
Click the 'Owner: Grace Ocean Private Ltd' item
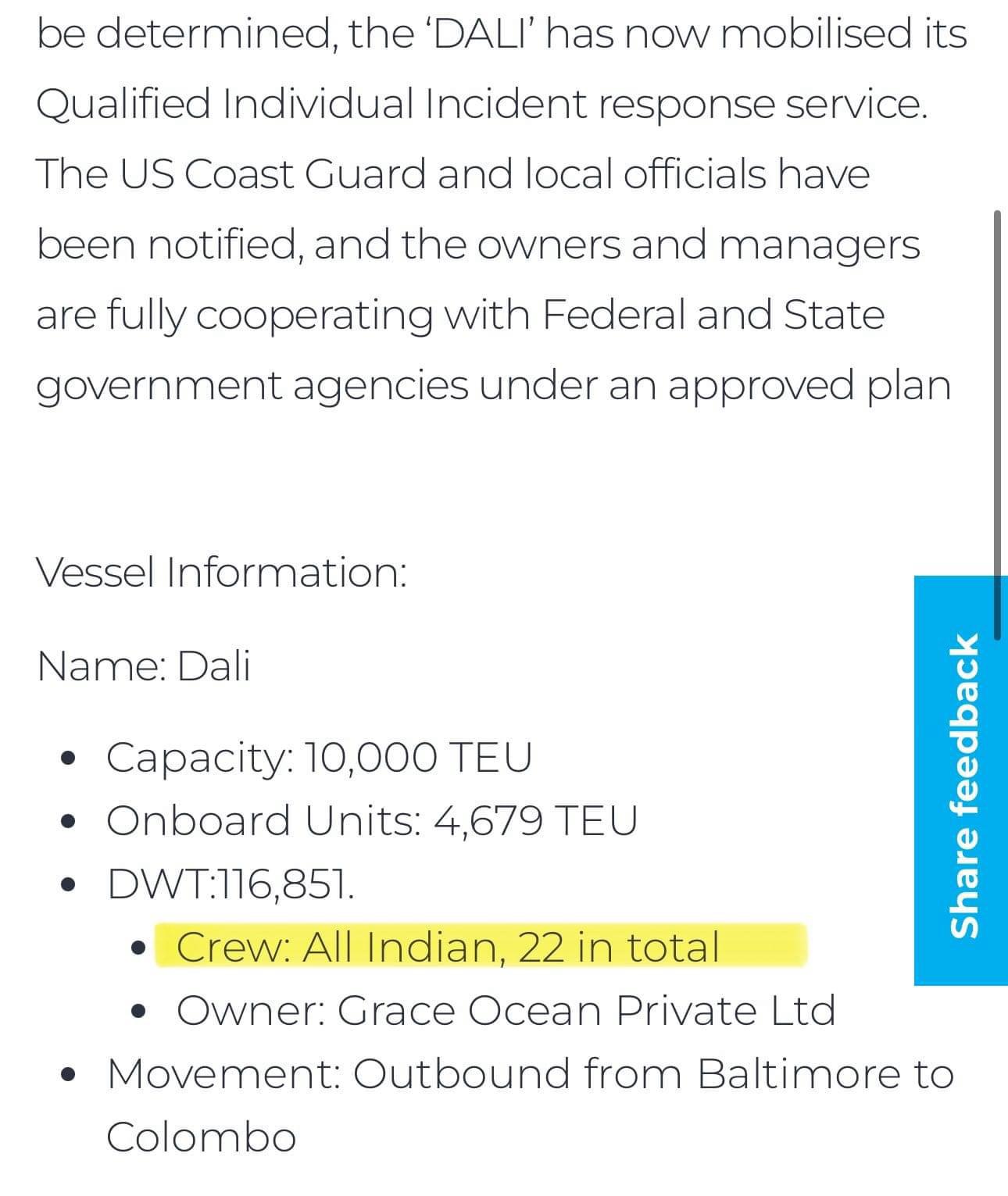click(506, 1010)
